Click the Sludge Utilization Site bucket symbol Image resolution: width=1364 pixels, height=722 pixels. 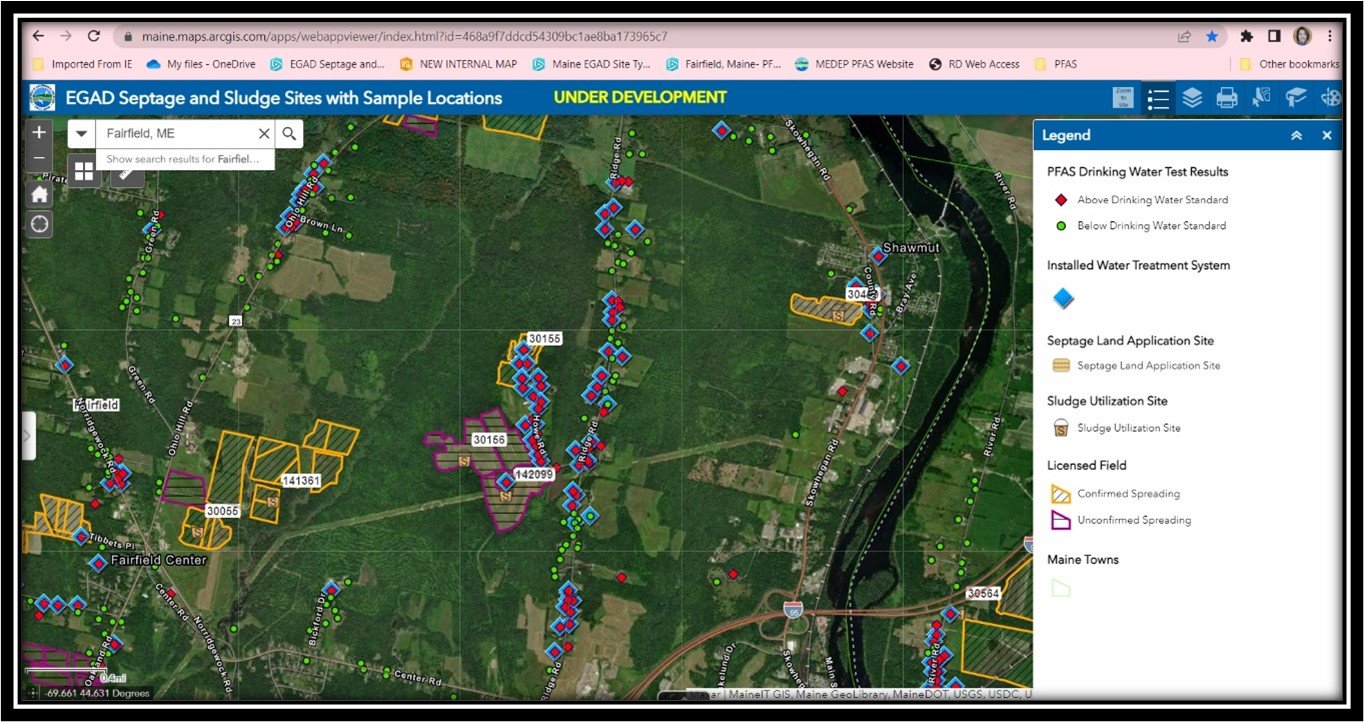coord(1061,427)
